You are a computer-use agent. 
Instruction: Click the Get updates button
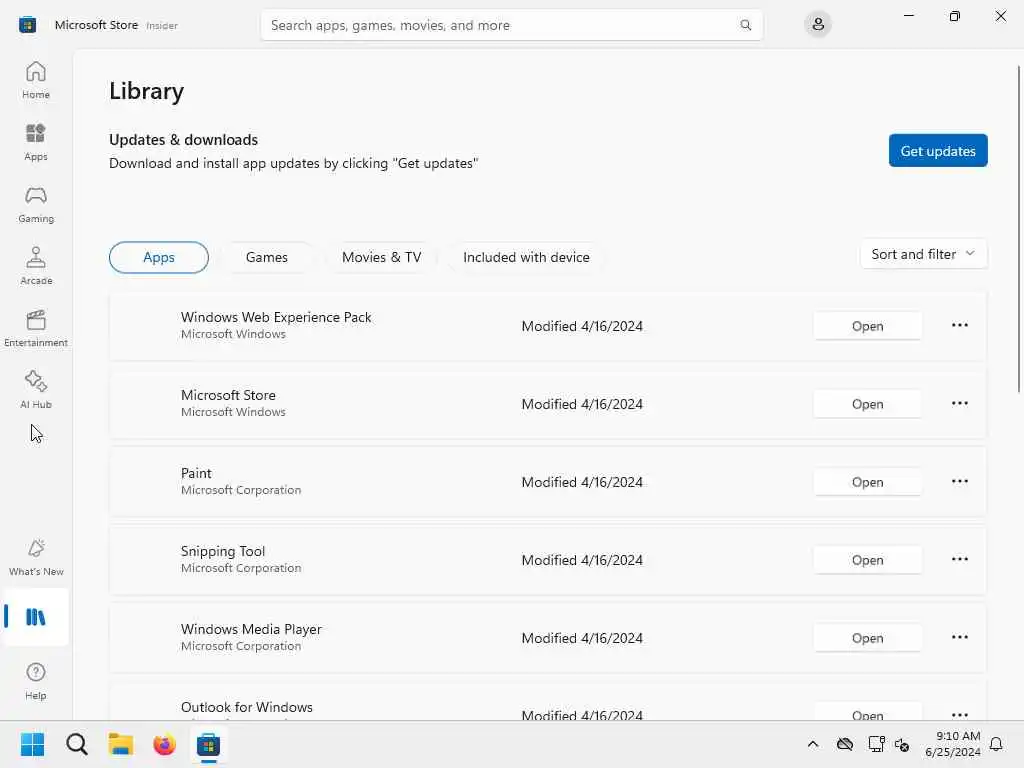[938, 151]
